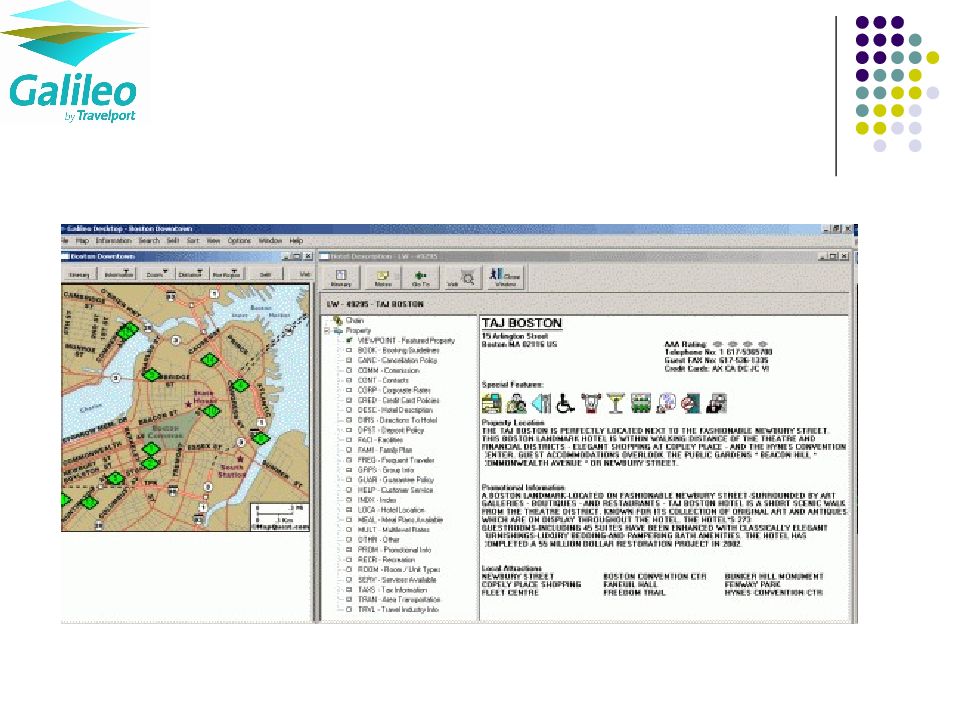Viewport: 960px width, 720px height.
Task: Click the State House star on map
Action: pyautogui.click(x=189, y=404)
